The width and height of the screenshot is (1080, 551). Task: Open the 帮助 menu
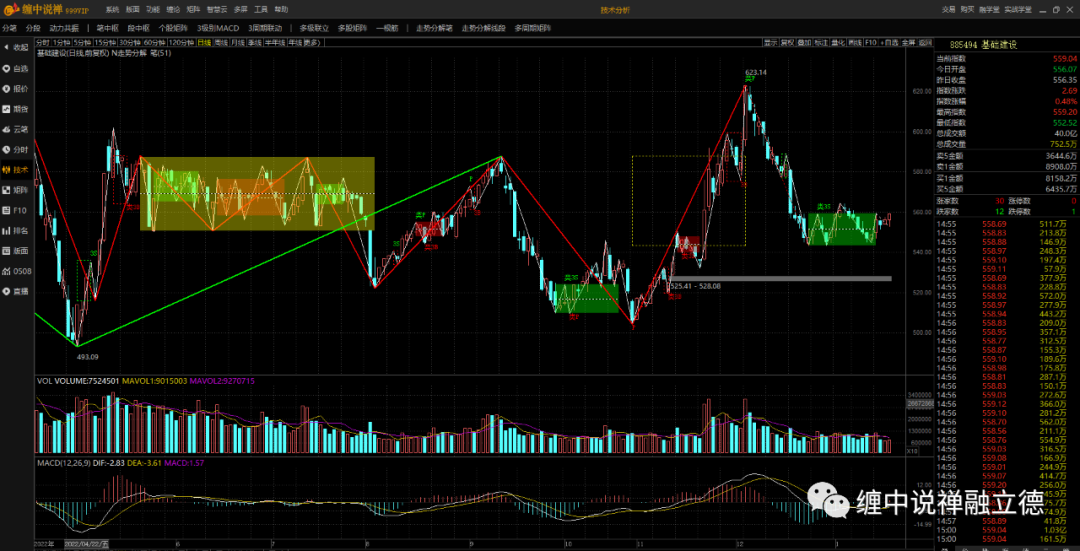[x=281, y=10]
